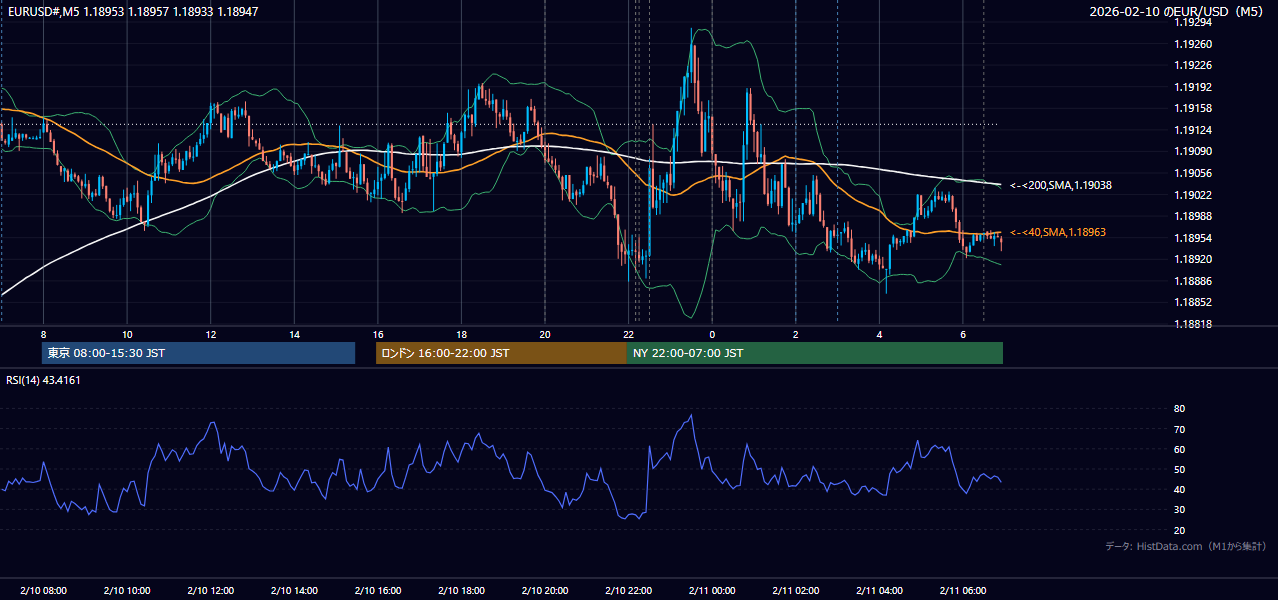Click the 2/10 20:00 date label
Screen dimensions: 1278x600
pos(545,590)
